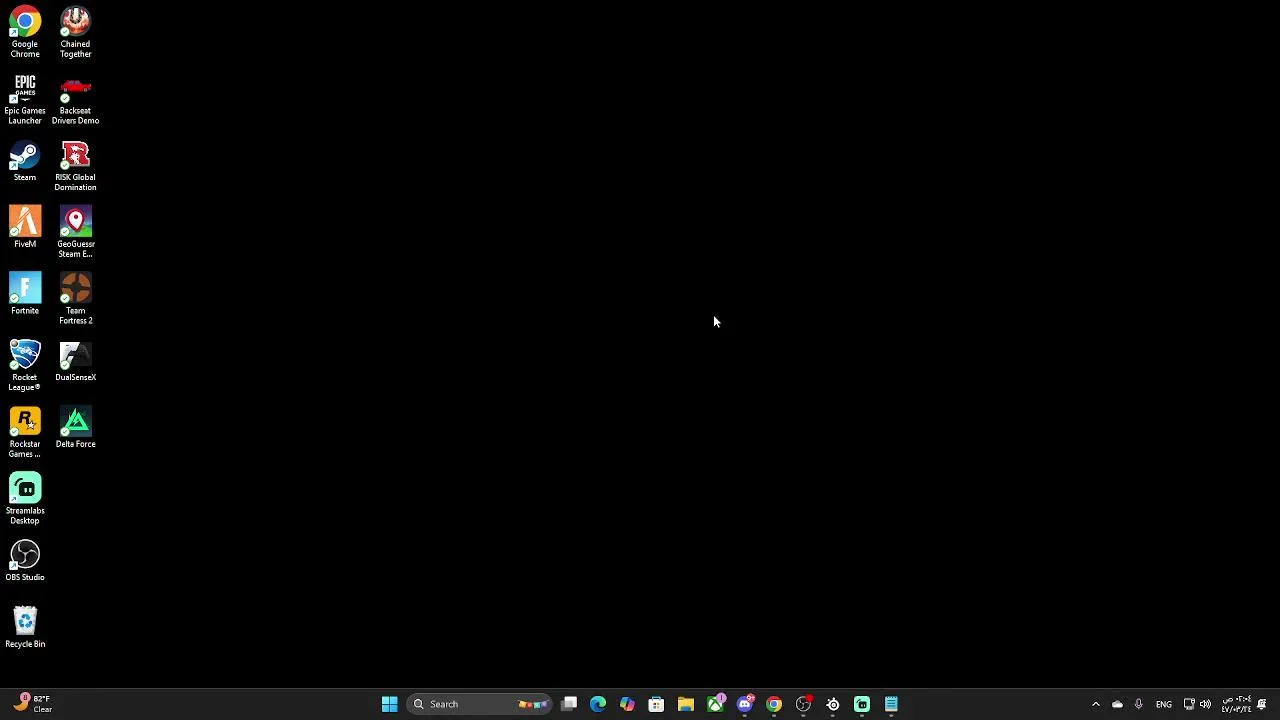Screen dimensions: 1280x720
Task: Select the Chained Together desktop icon
Action: click(75, 32)
